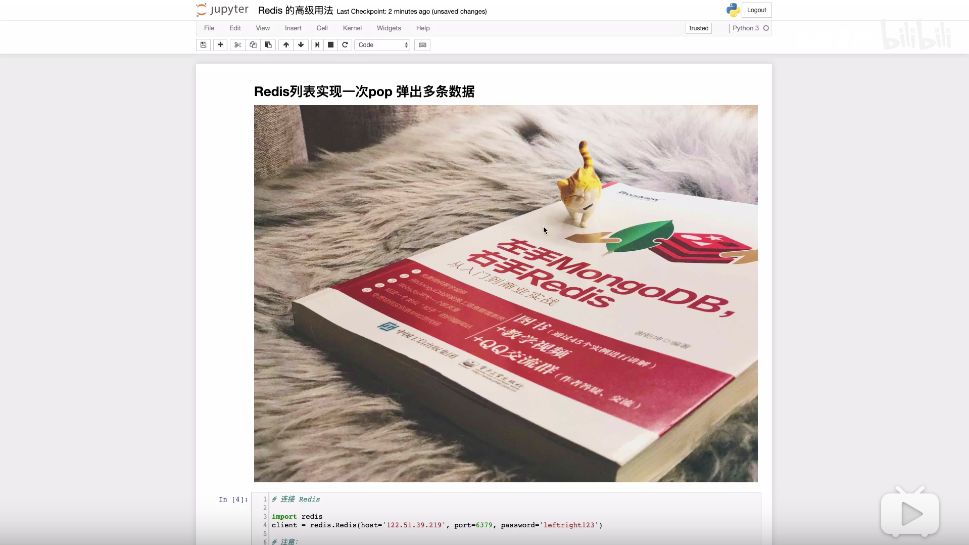Image resolution: width=969 pixels, height=545 pixels.
Task: Restart the kernel icon
Action: [x=345, y=44]
